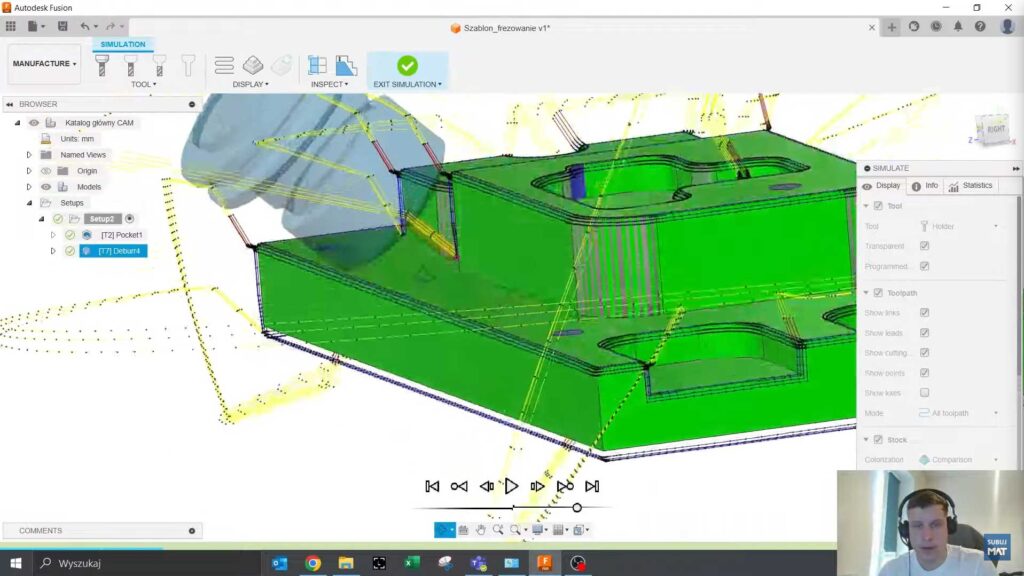Switch to the Statistics tab

[x=970, y=186]
